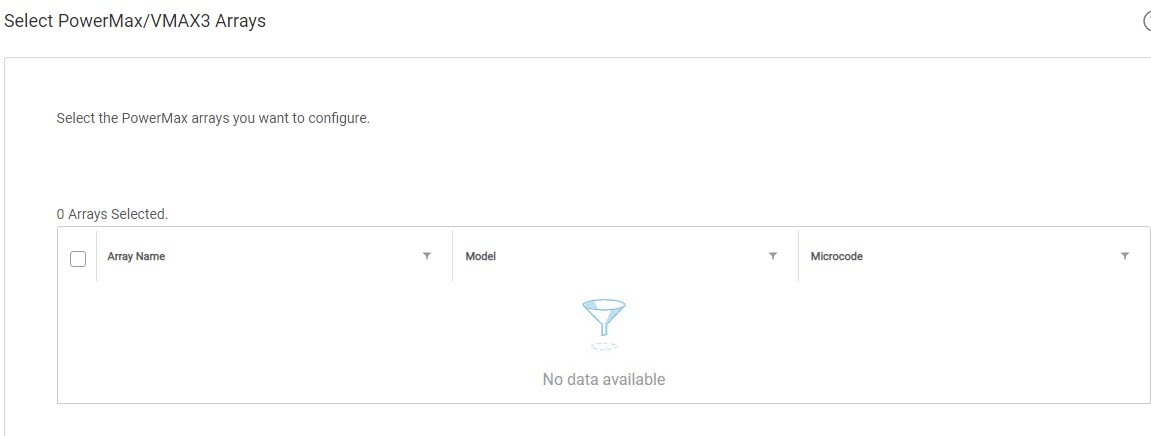Click the 'No data available' message
The width and height of the screenshot is (1151, 436).
(x=603, y=379)
